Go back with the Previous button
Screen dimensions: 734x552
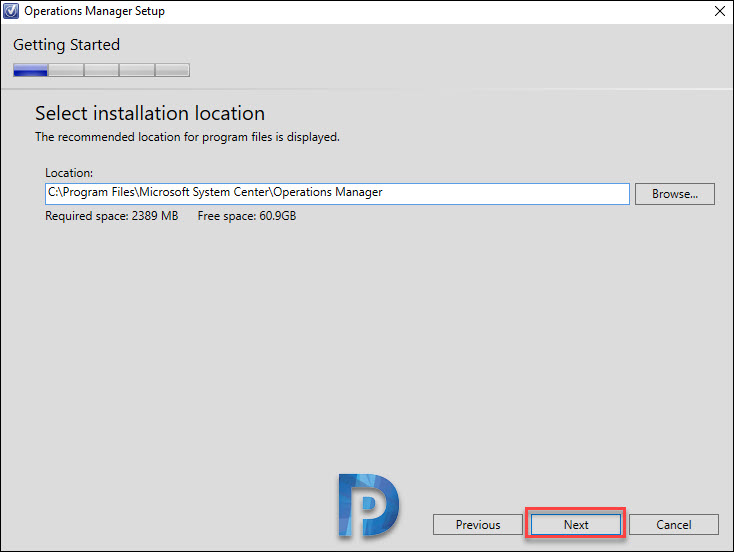tap(477, 524)
